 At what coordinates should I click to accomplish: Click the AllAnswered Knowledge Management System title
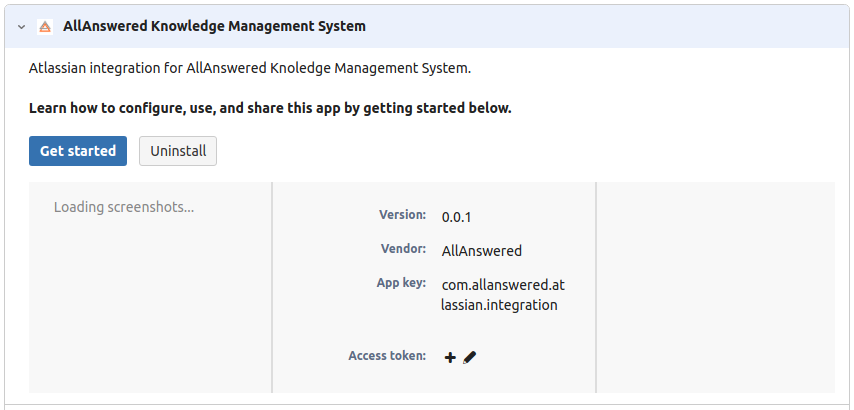click(214, 26)
